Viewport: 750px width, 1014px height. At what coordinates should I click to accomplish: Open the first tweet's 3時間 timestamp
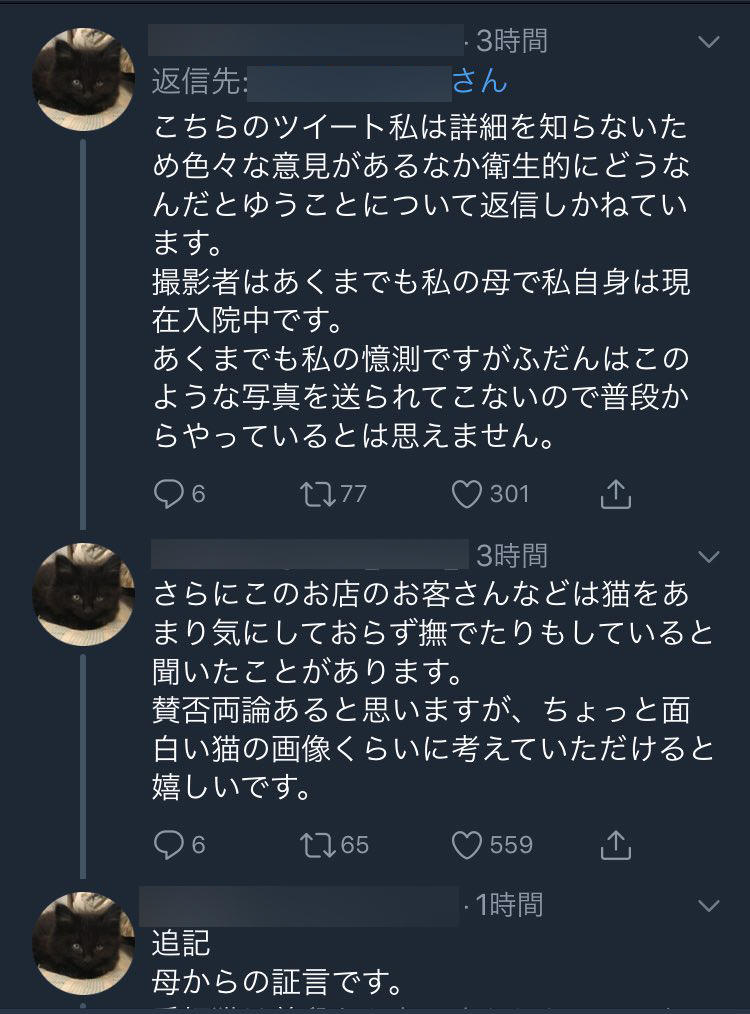click(x=512, y=41)
